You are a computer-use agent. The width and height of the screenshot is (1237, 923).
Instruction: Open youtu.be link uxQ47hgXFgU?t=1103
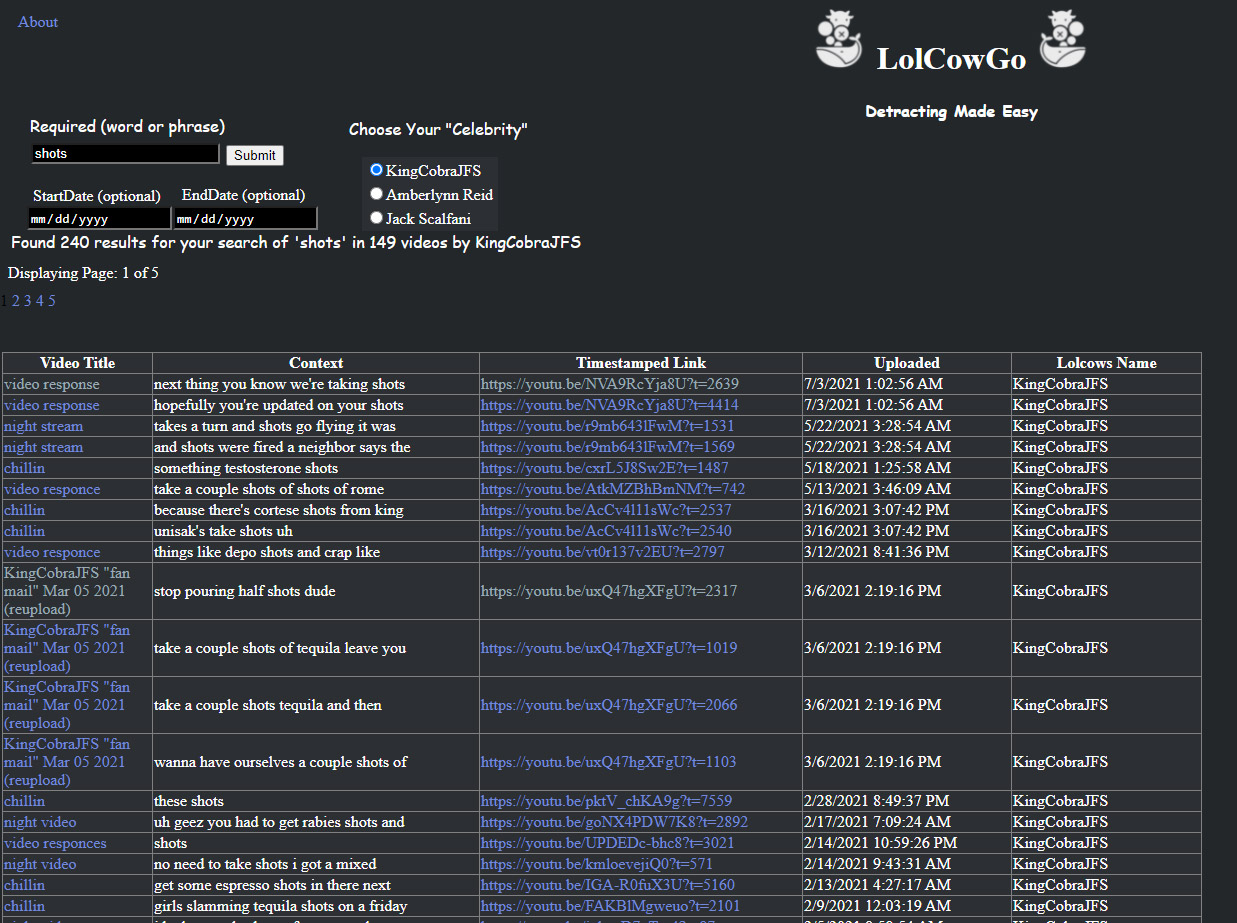point(609,762)
